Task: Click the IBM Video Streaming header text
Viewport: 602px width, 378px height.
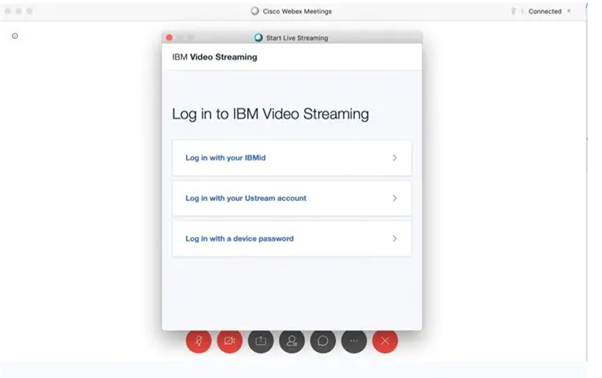Action: (x=215, y=57)
